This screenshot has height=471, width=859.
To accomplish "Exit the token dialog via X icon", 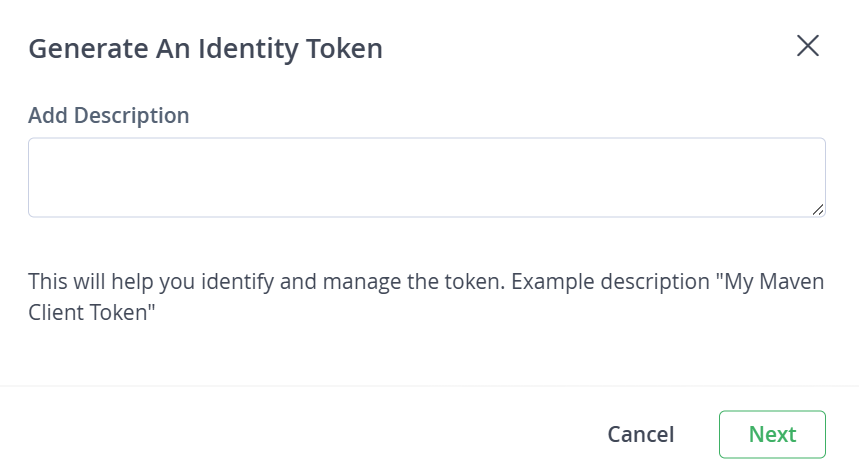I will pyautogui.click(x=807, y=46).
